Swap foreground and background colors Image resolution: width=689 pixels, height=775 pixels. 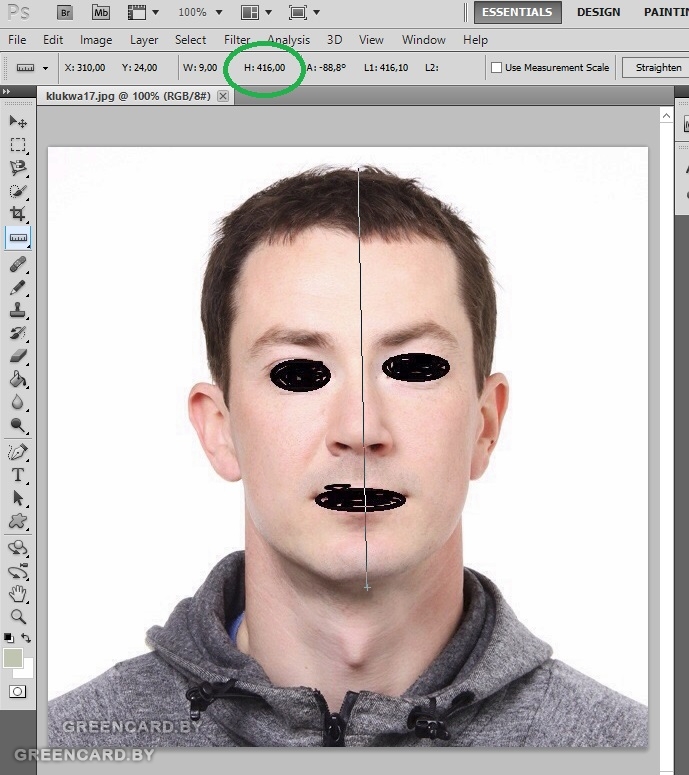(26, 638)
